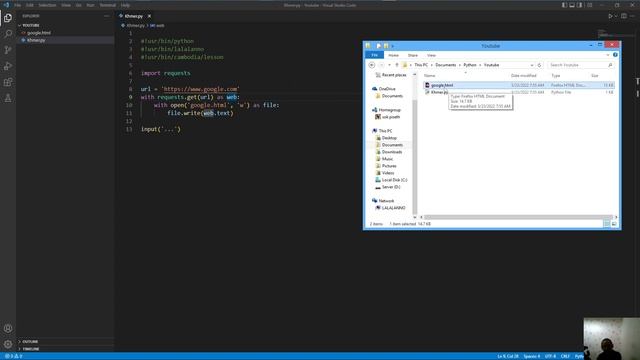Open the Explorer panel's Views and More Actions ellipsis

tap(107, 16)
